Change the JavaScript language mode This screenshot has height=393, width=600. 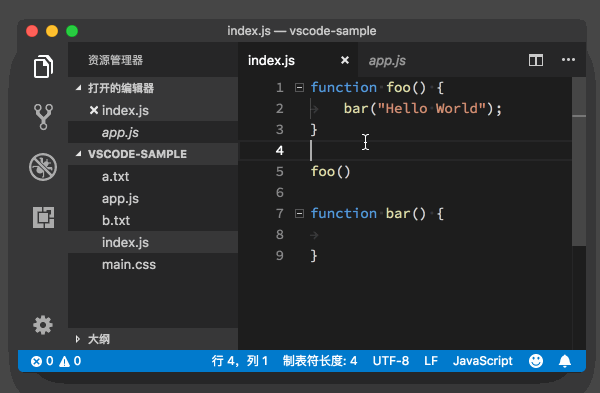(x=483, y=361)
